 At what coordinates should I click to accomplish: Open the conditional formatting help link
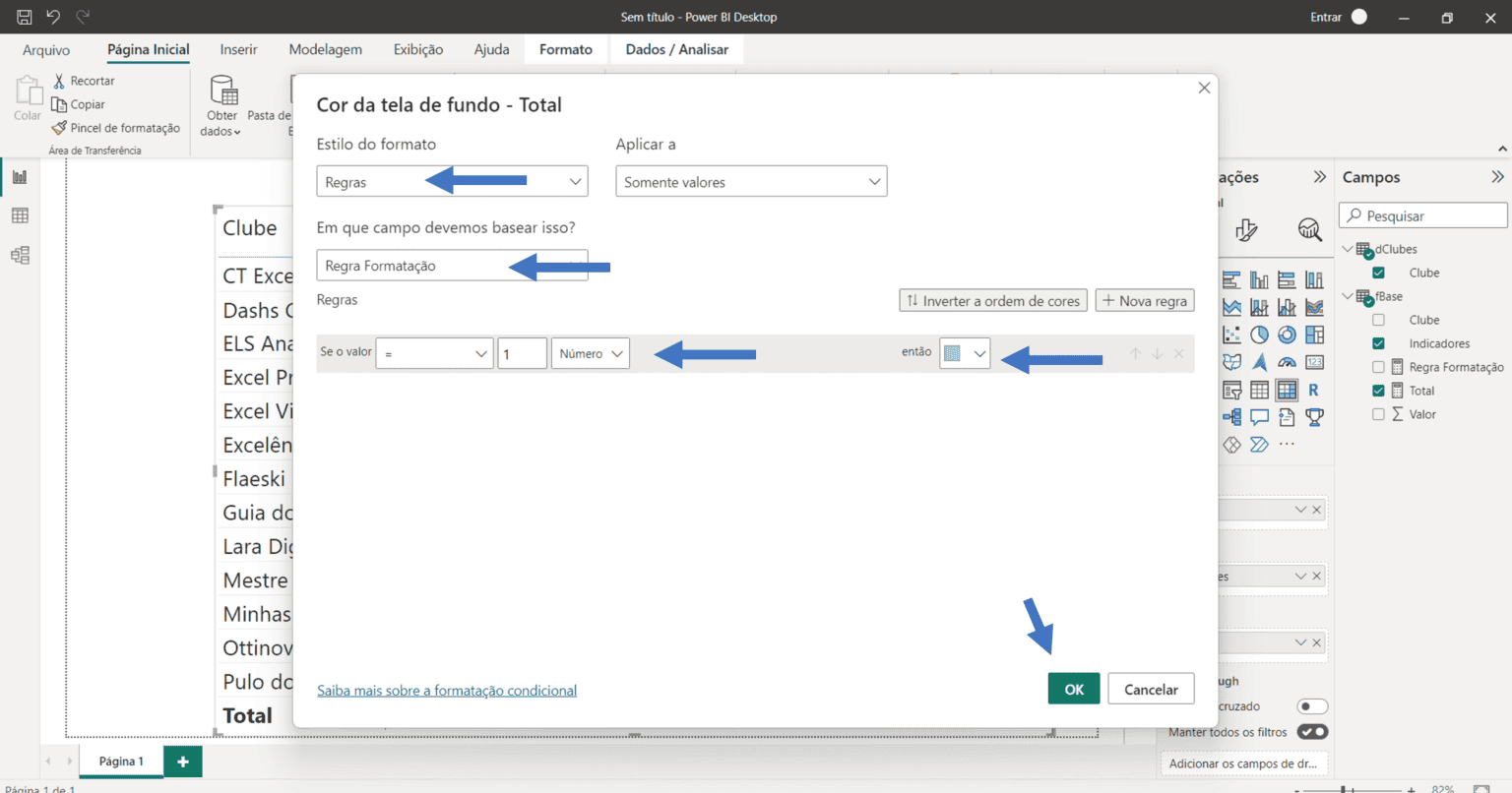(446, 690)
